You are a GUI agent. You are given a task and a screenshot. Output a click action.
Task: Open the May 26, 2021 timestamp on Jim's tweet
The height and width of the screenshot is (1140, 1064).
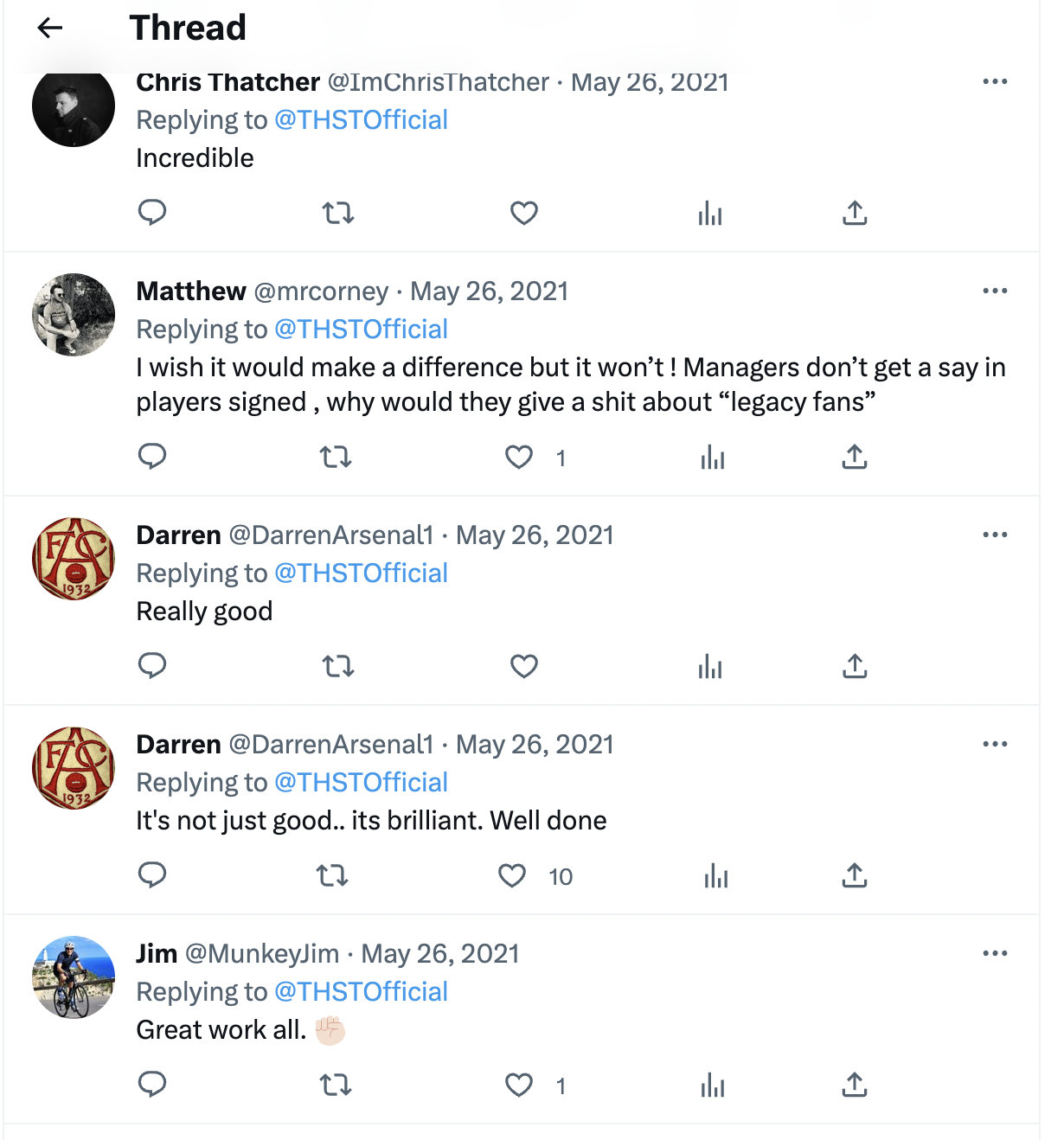pos(440,953)
